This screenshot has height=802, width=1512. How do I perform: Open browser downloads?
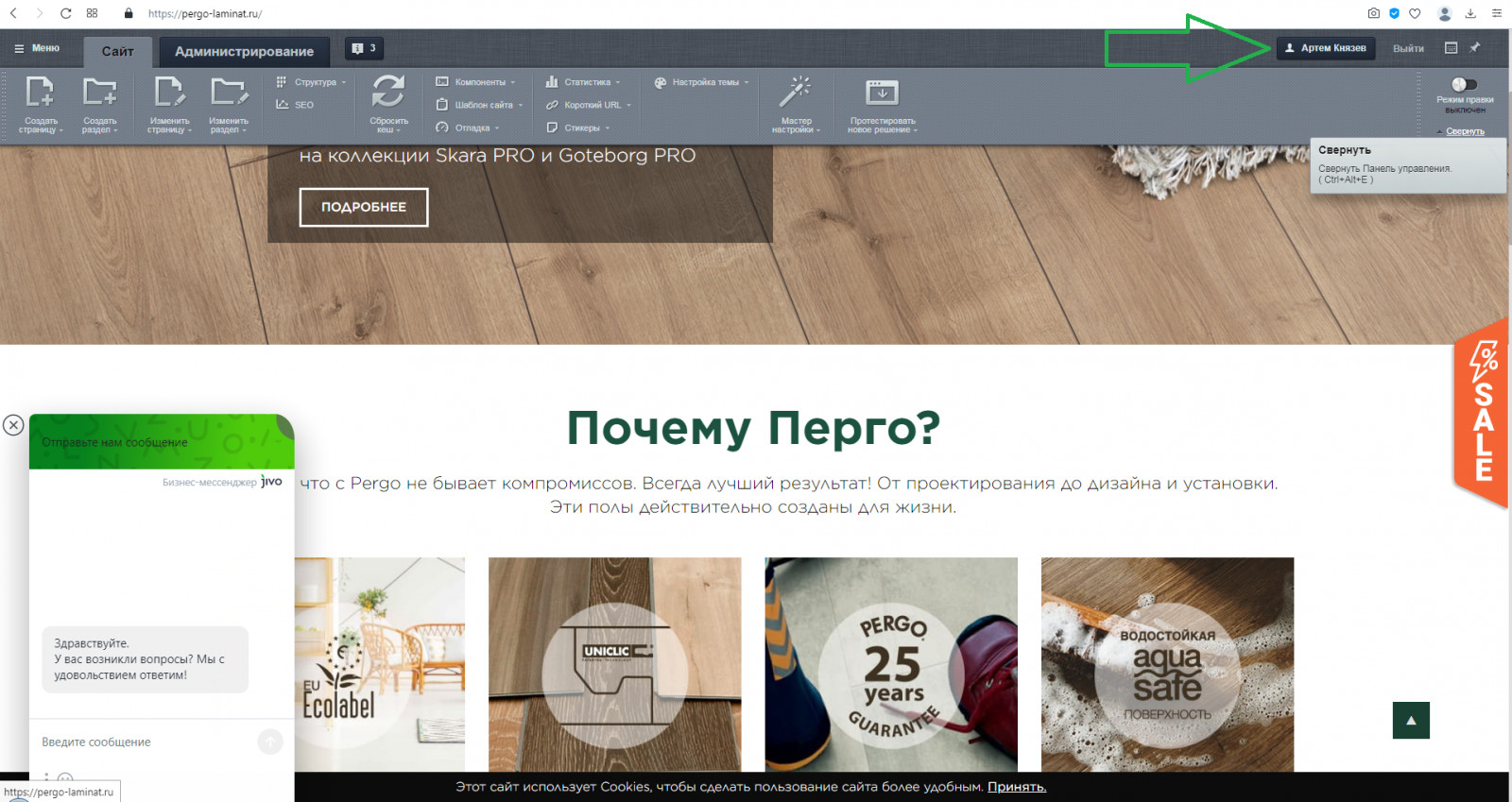[x=1470, y=13]
